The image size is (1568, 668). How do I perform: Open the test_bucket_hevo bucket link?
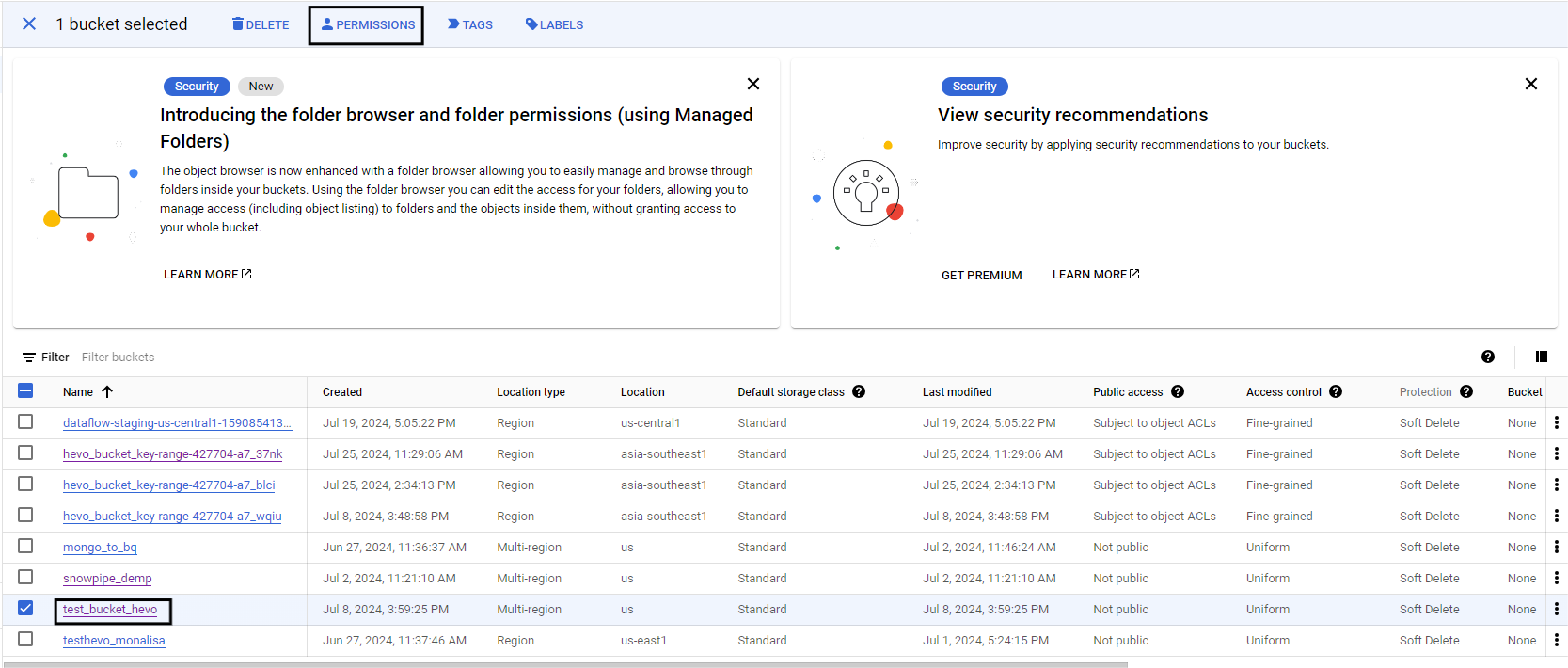click(110, 610)
